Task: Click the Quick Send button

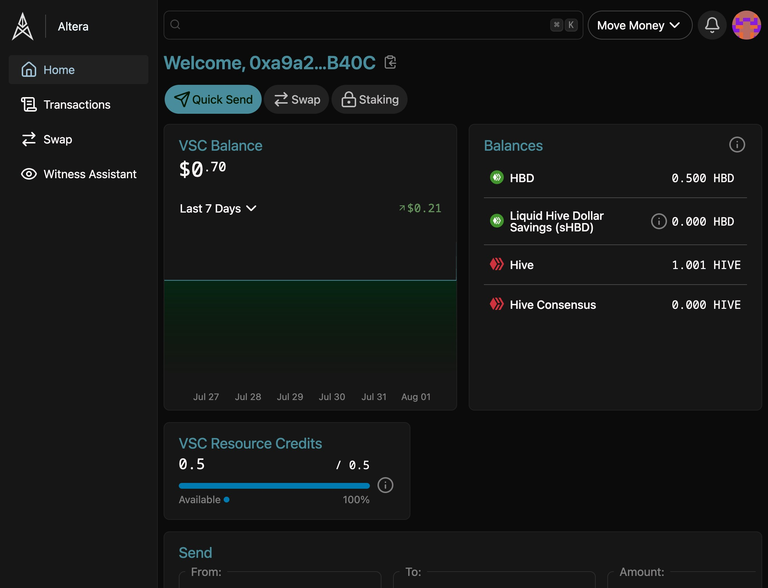Action: 213,99
